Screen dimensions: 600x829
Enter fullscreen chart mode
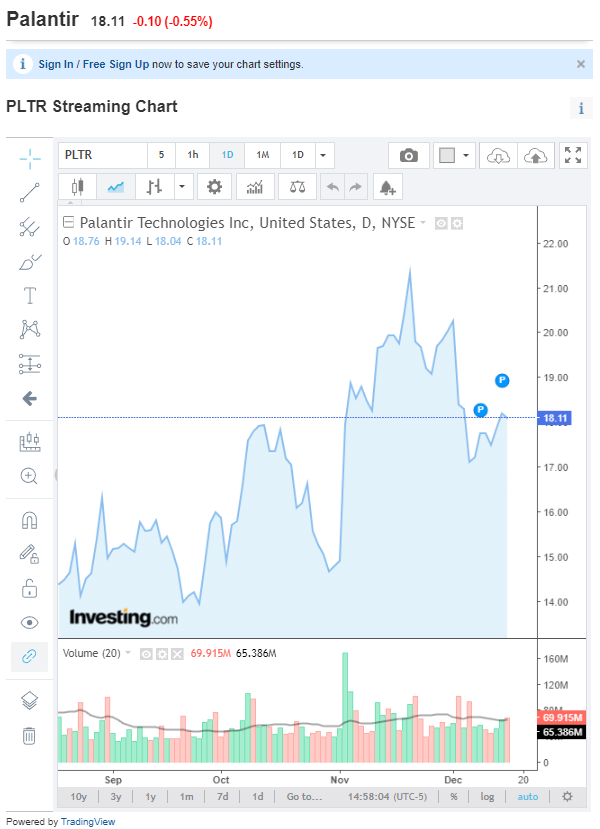coord(573,155)
